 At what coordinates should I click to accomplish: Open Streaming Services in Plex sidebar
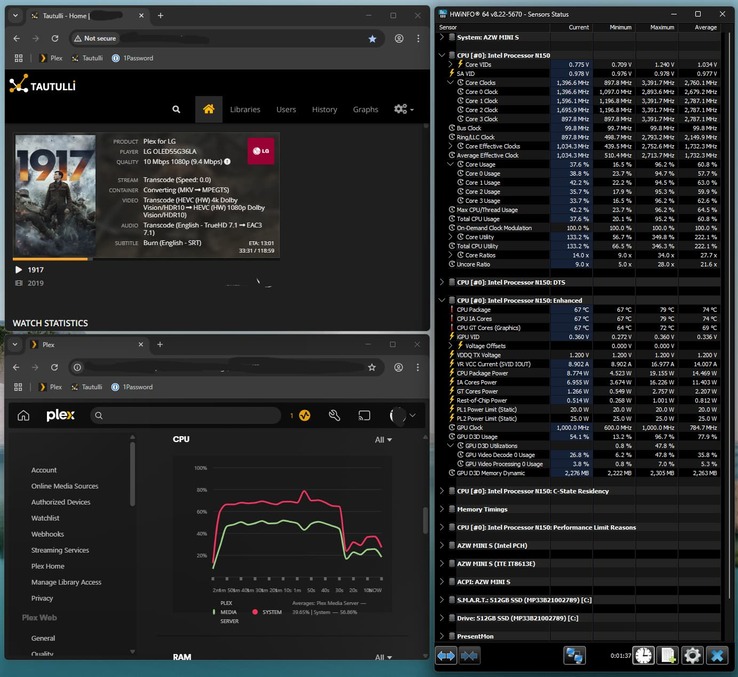tap(60, 550)
